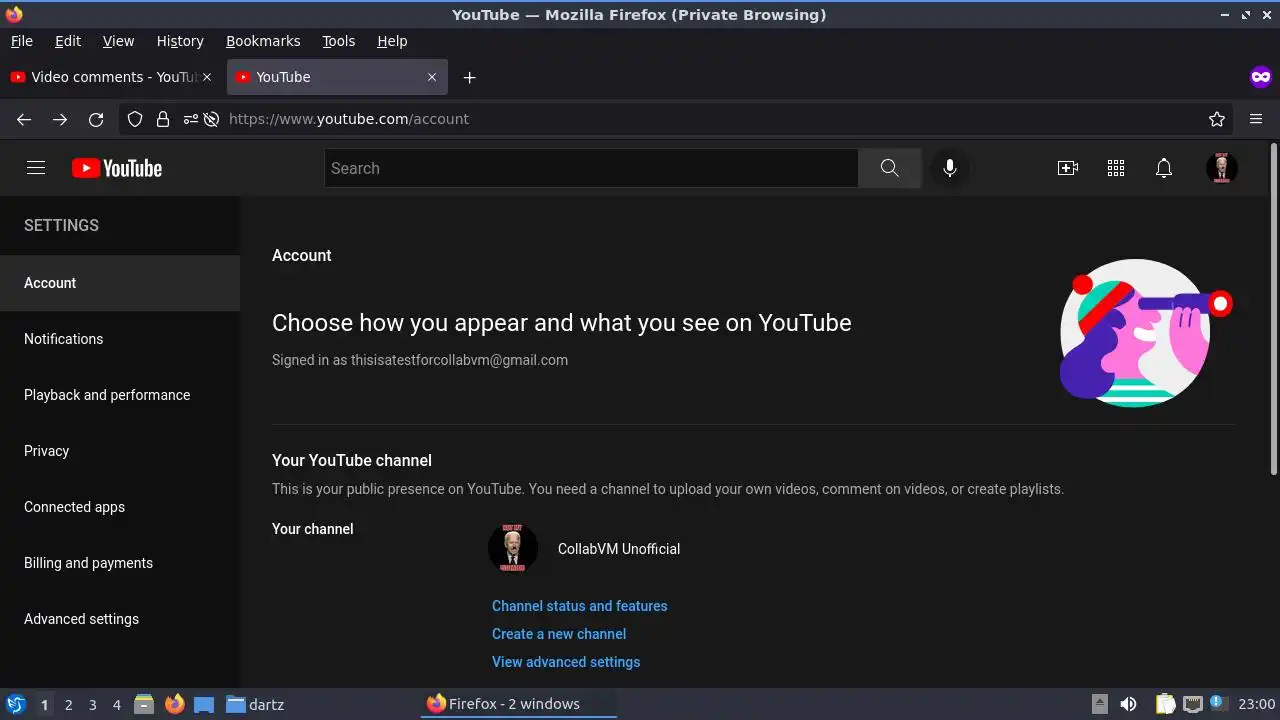This screenshot has width=1280, height=720.
Task: Start voice search with the microphone
Action: [950, 168]
